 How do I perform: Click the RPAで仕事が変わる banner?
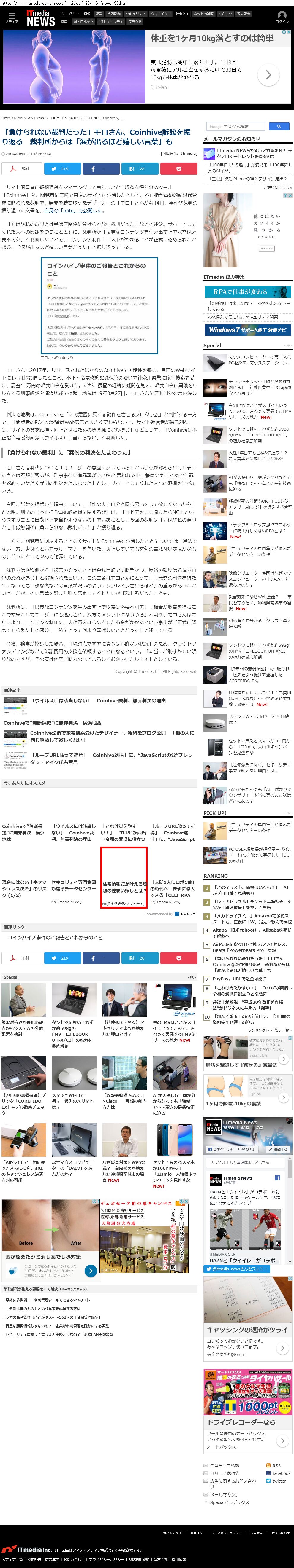248,292
